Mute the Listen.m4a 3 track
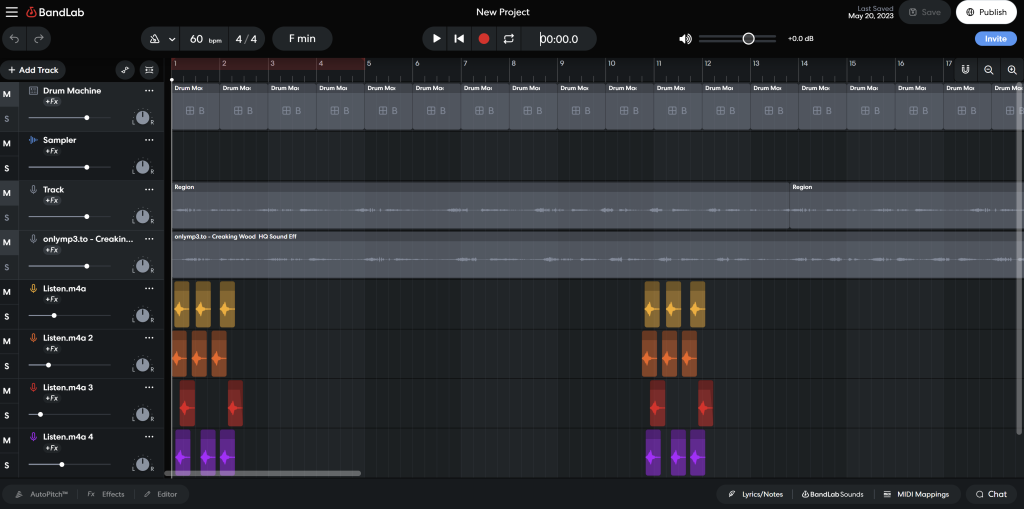The image size is (1024, 509). coord(7,391)
